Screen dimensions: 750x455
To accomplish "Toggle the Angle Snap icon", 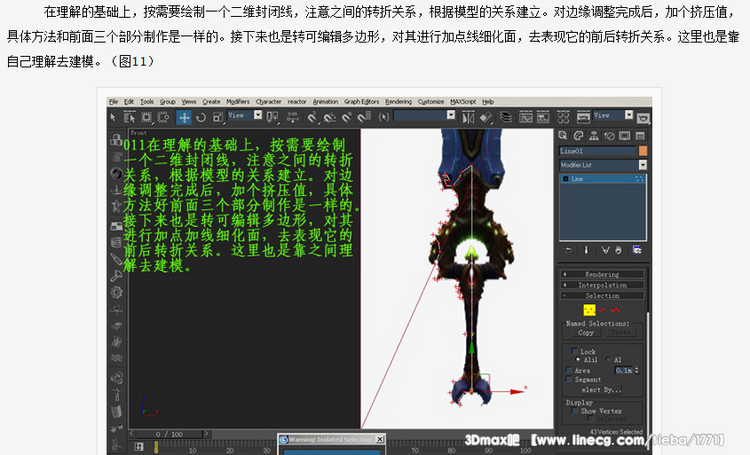I will pos(329,117).
